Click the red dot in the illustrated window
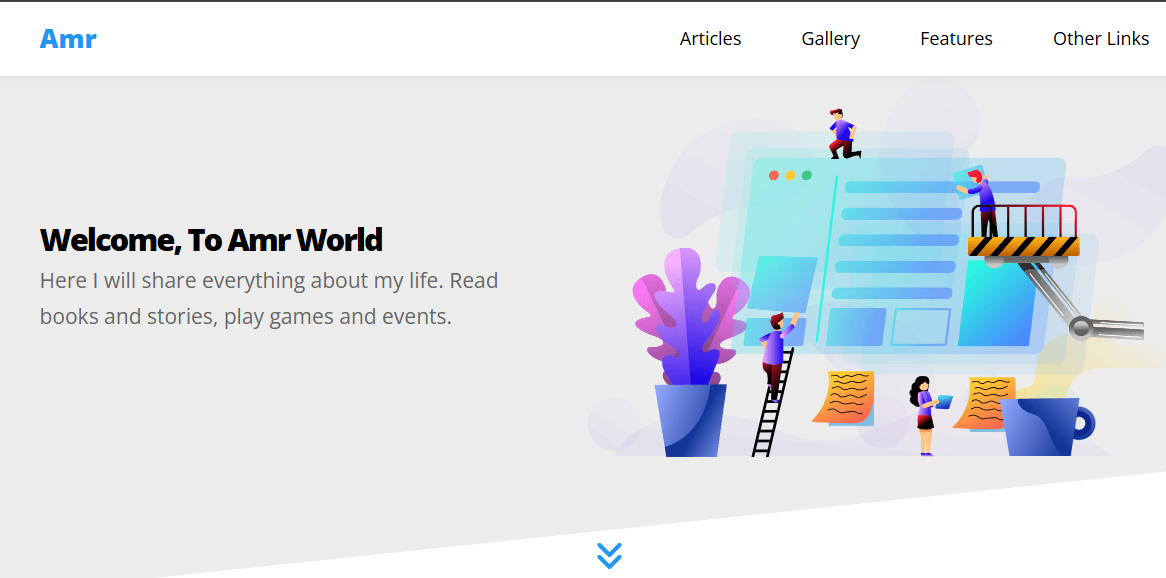The image size is (1166, 578). 773,176
